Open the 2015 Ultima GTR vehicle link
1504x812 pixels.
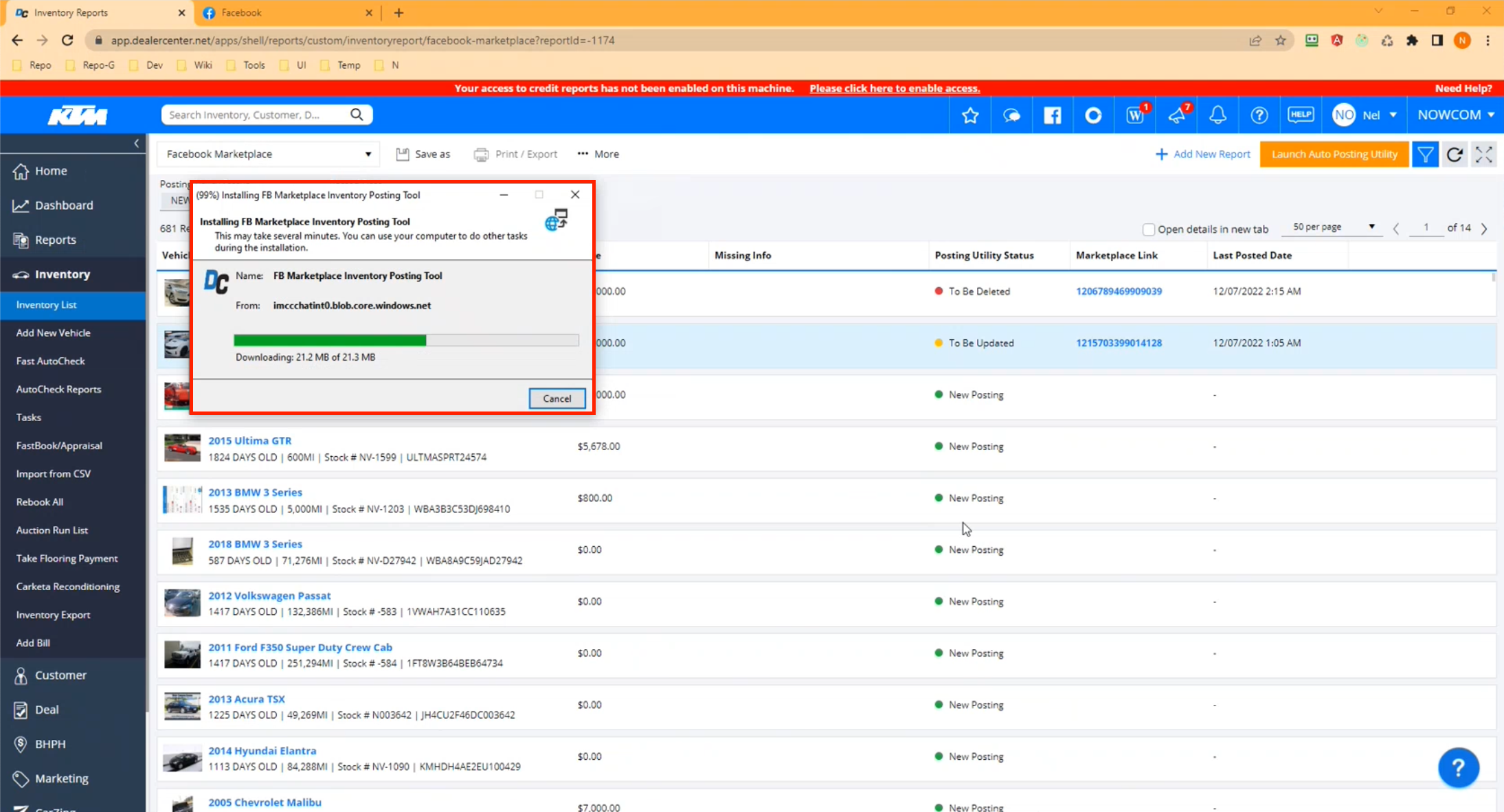(249, 440)
